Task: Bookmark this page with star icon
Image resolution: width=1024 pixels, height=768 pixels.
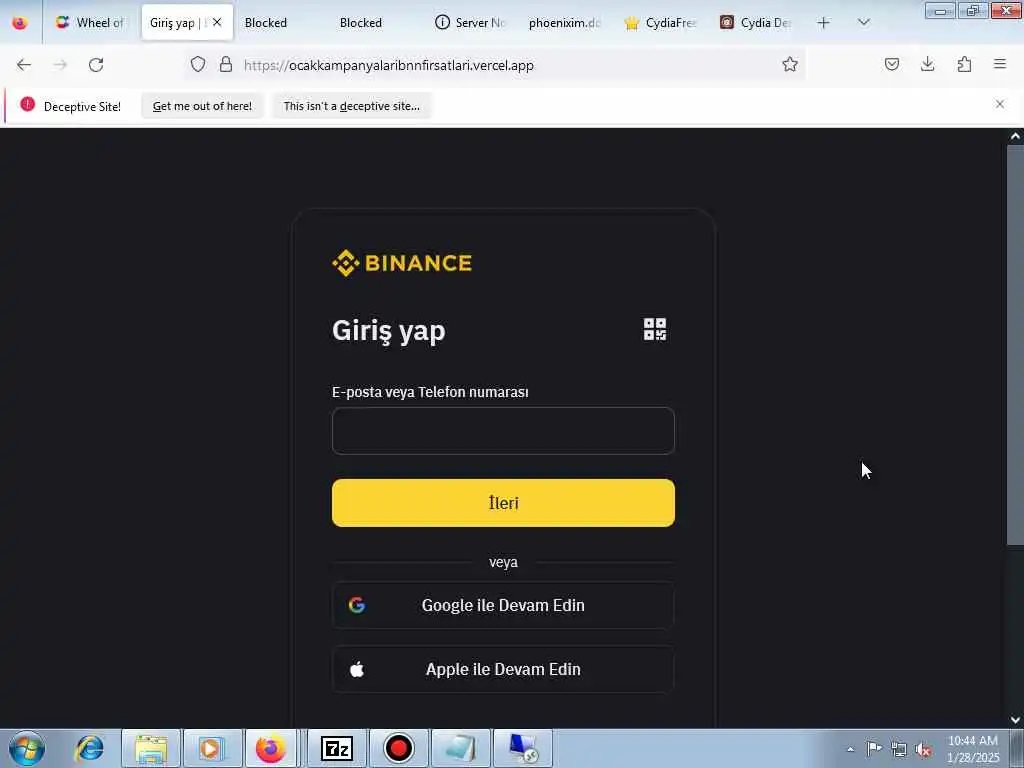Action: point(790,65)
